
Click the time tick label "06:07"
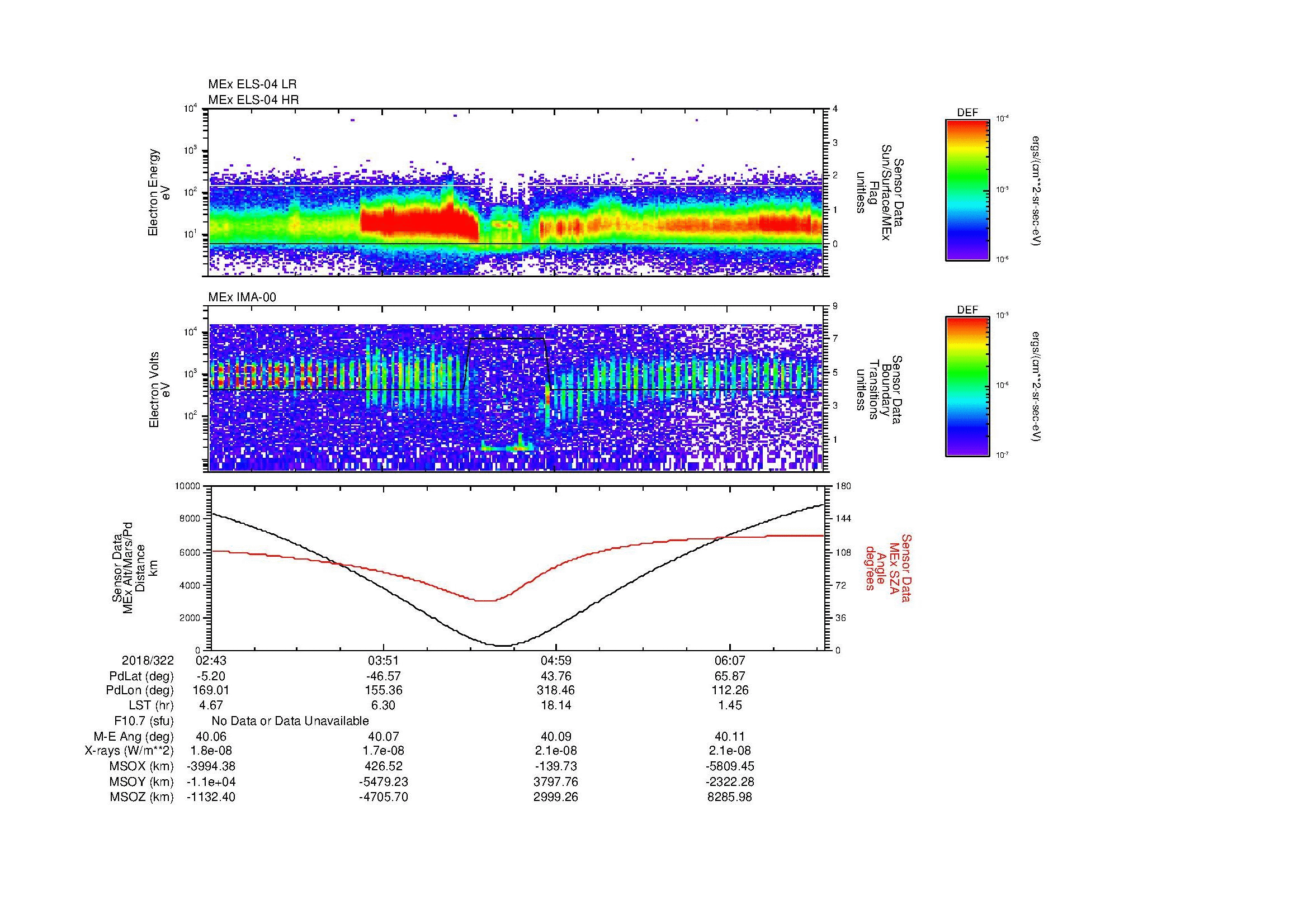pyautogui.click(x=730, y=661)
